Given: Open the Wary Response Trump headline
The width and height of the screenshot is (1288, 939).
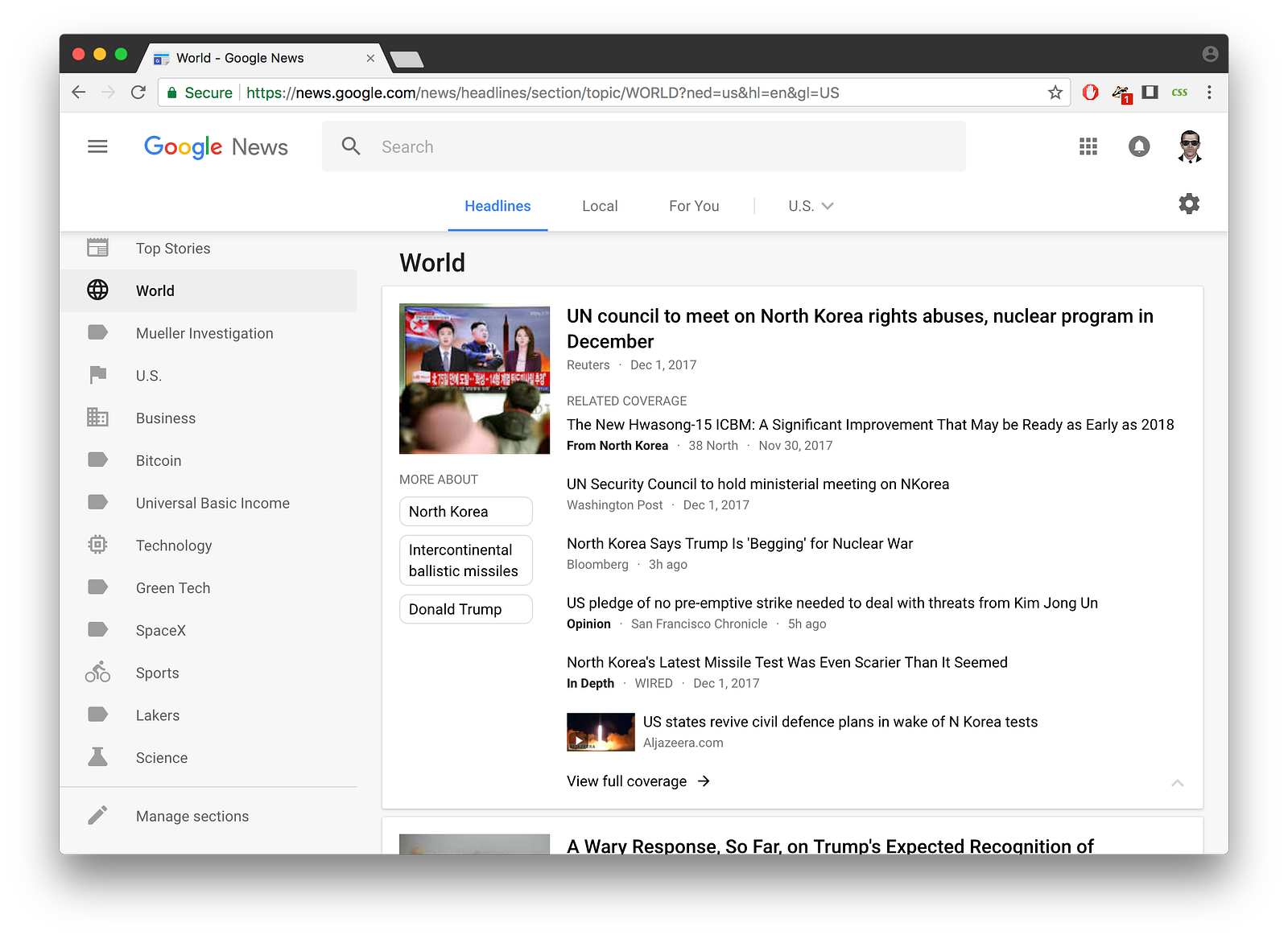Looking at the screenshot, I should click(x=830, y=845).
